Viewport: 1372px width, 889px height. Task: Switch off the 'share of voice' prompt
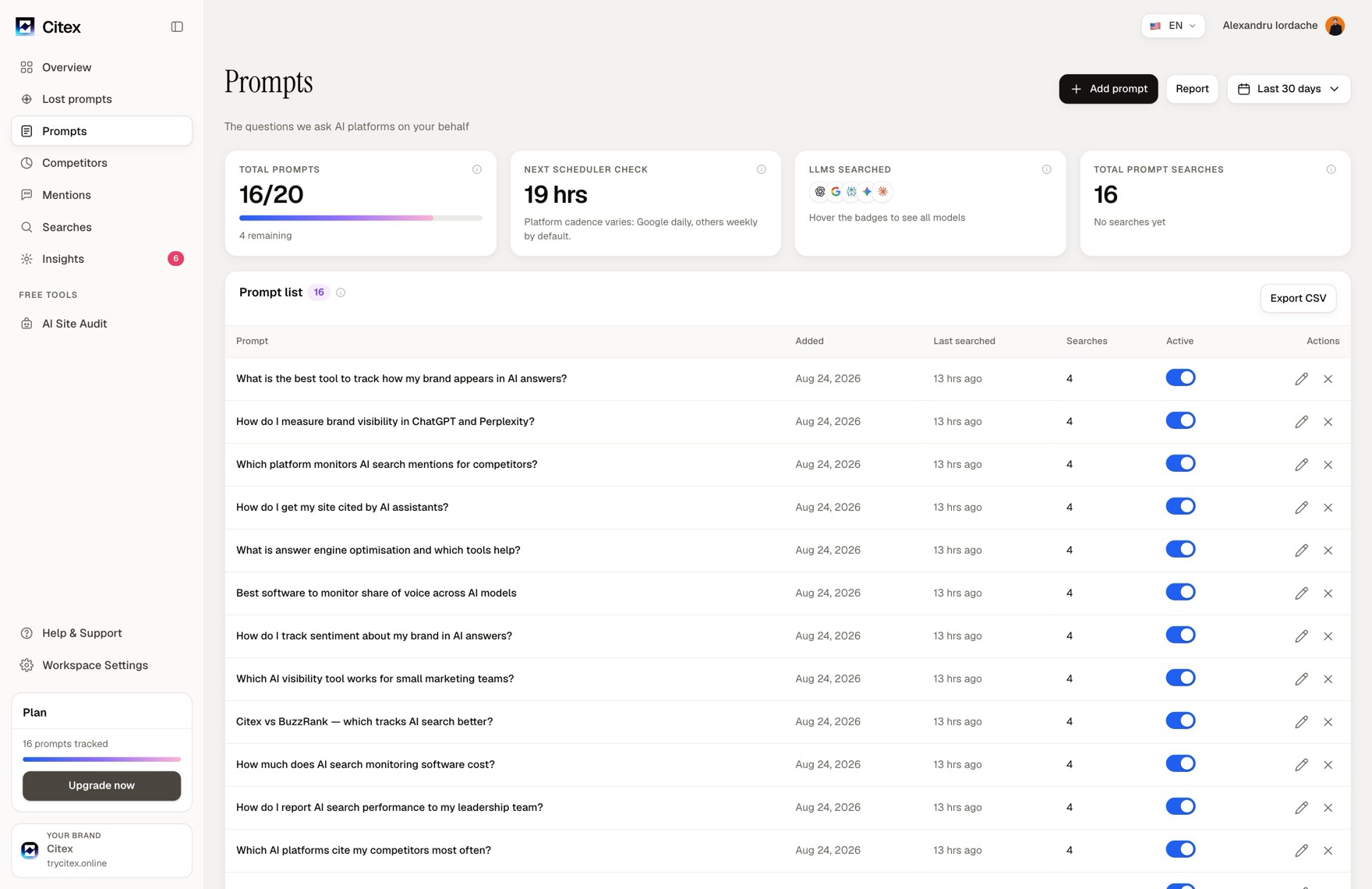[x=1180, y=592]
